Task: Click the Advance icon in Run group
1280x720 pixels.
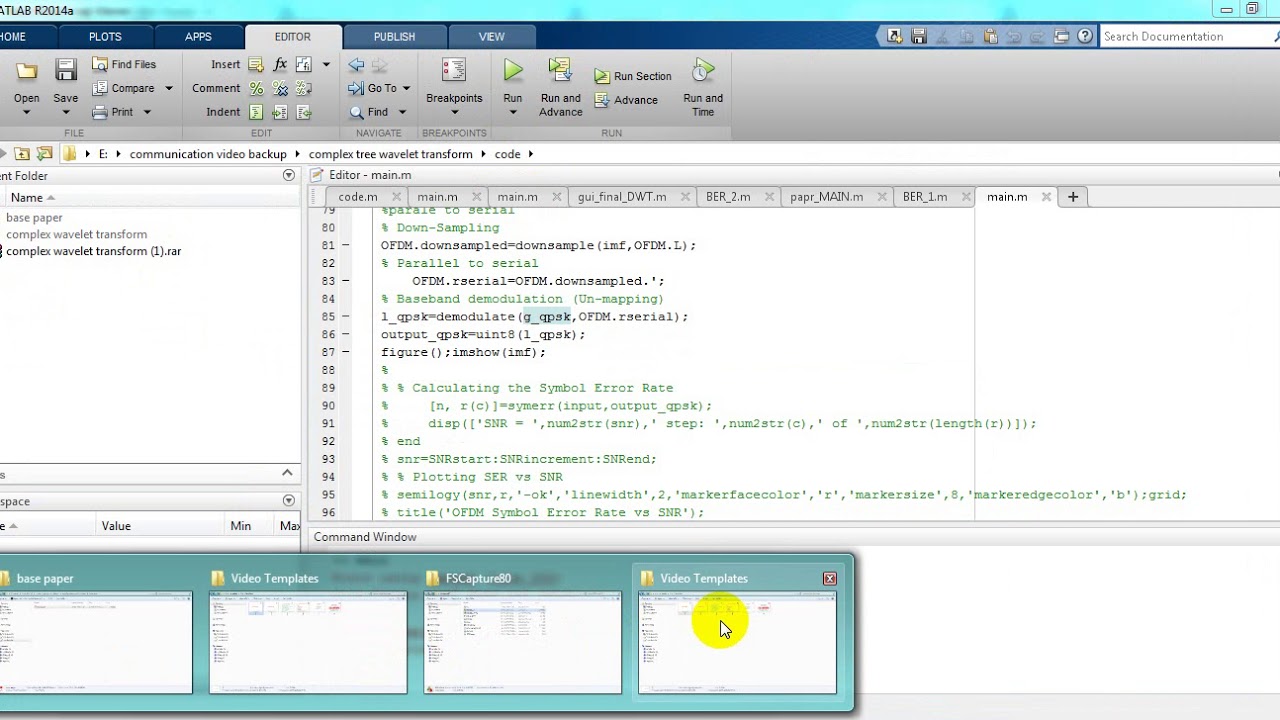Action: pyautogui.click(x=602, y=100)
